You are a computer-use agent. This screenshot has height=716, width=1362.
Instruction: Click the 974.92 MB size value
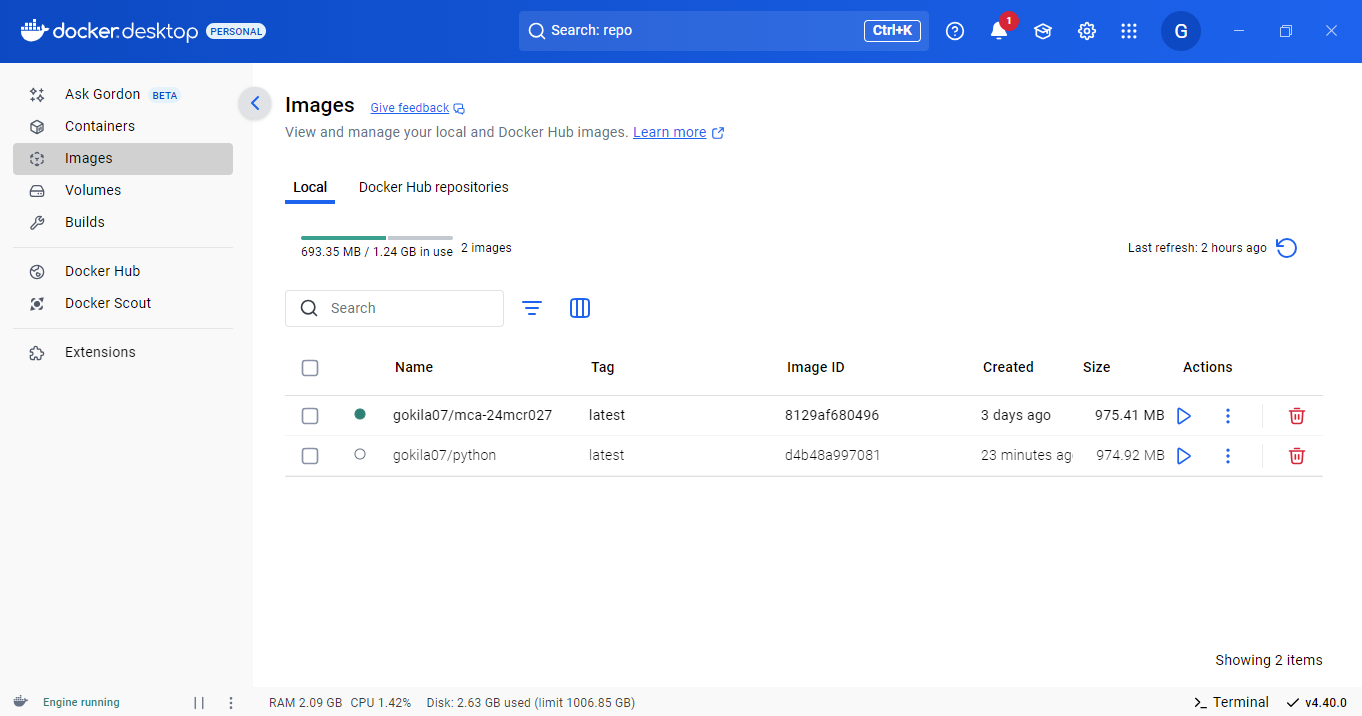click(1130, 455)
